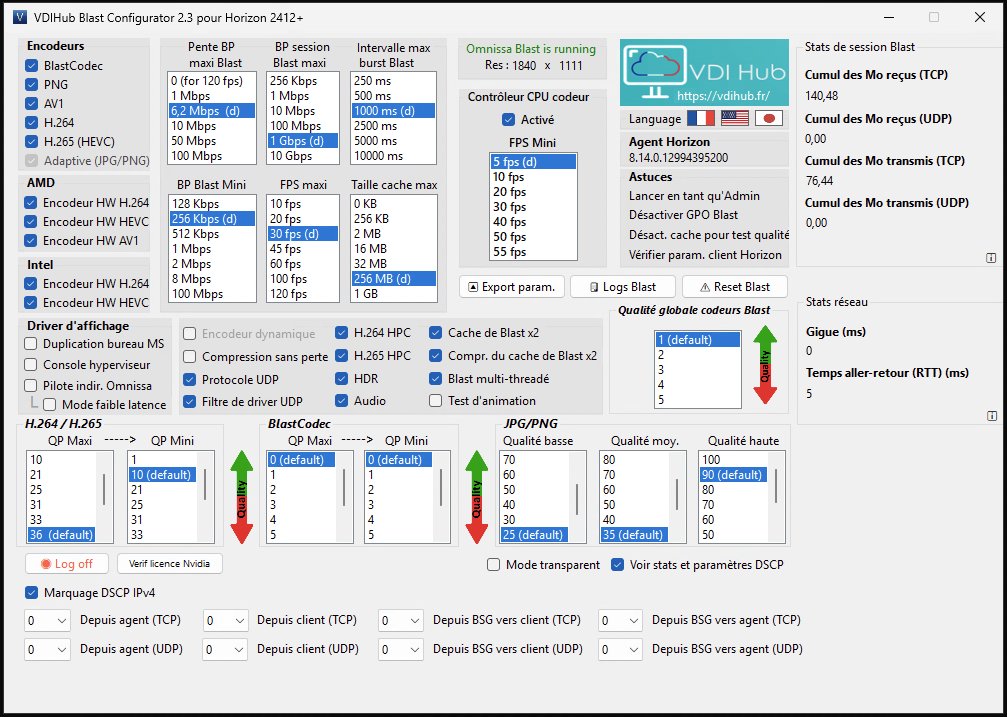The width and height of the screenshot is (1007, 717).
Task: Toggle Voir stats et paramètres DSCP
Action: point(617,565)
